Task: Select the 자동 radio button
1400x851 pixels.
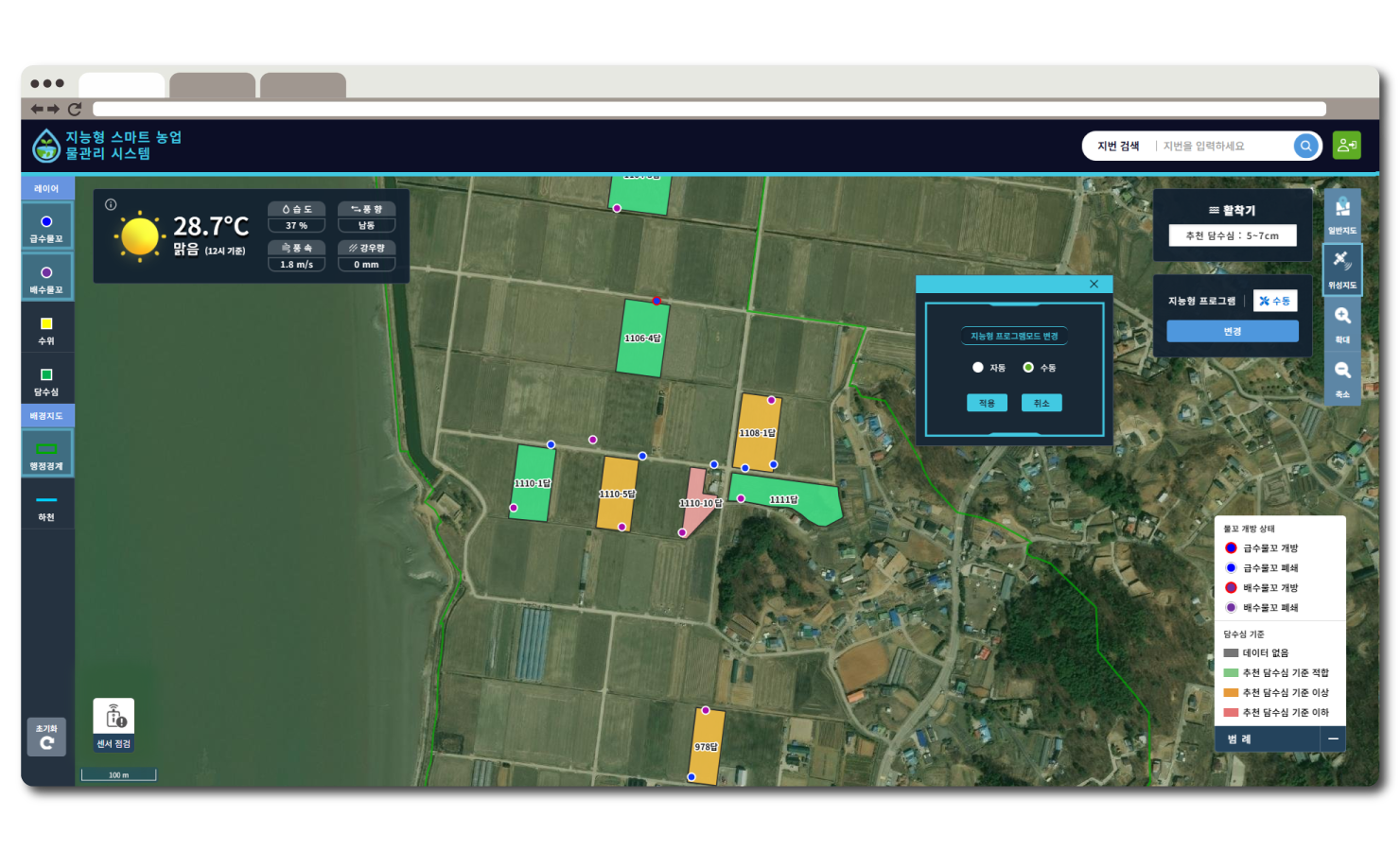Action: 978,368
